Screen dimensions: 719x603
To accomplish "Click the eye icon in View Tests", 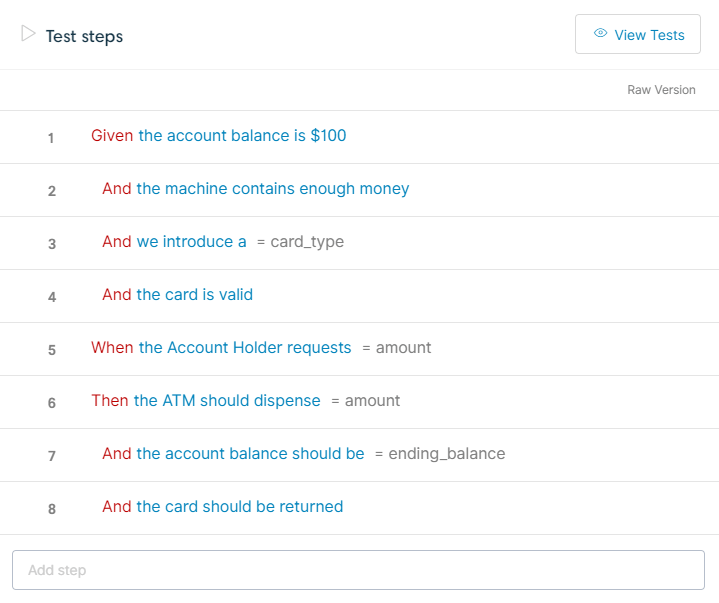I will (x=600, y=34).
